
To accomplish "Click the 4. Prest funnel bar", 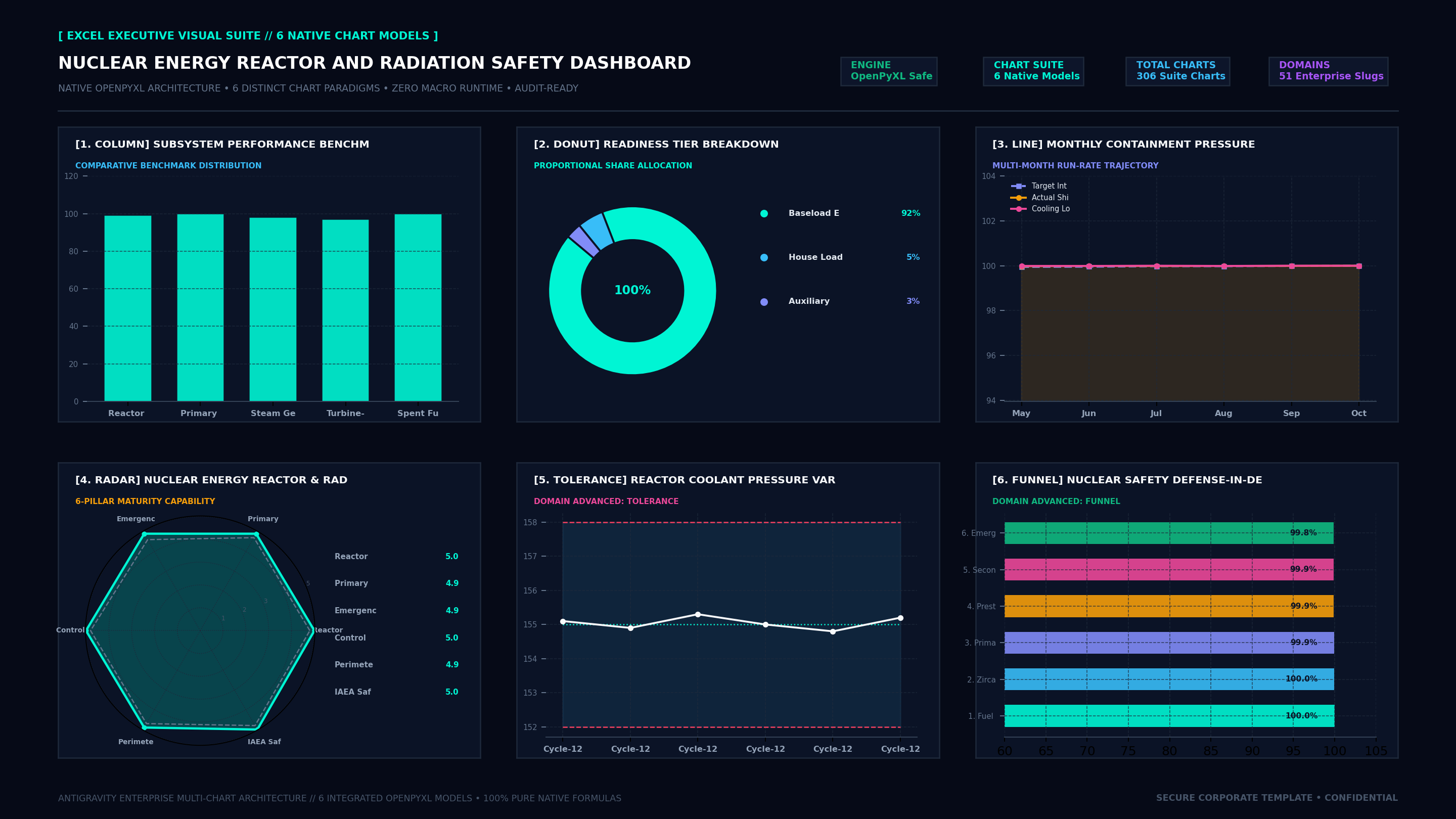I will 1169,606.
